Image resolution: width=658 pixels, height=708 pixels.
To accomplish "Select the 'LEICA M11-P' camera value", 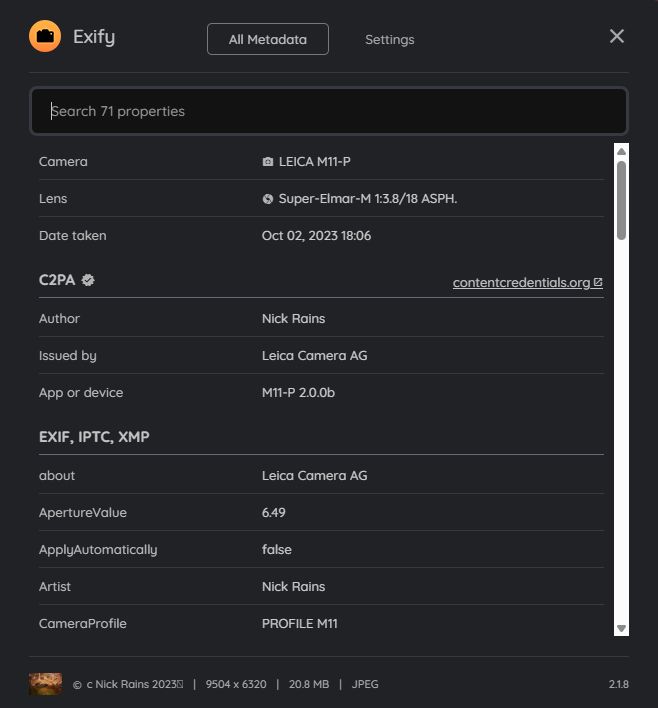I will click(x=314, y=162).
